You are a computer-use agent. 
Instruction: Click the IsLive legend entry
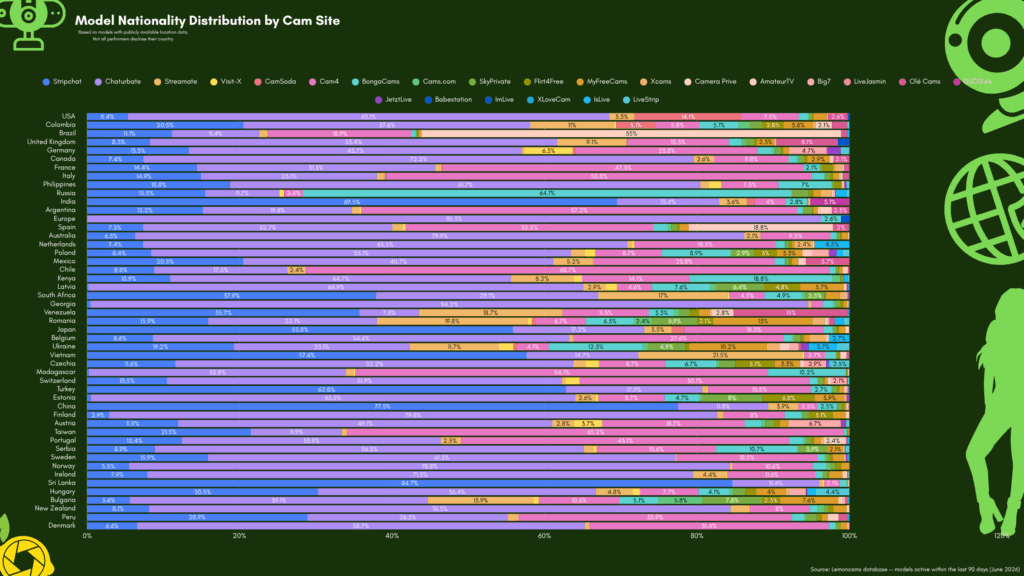(596, 100)
